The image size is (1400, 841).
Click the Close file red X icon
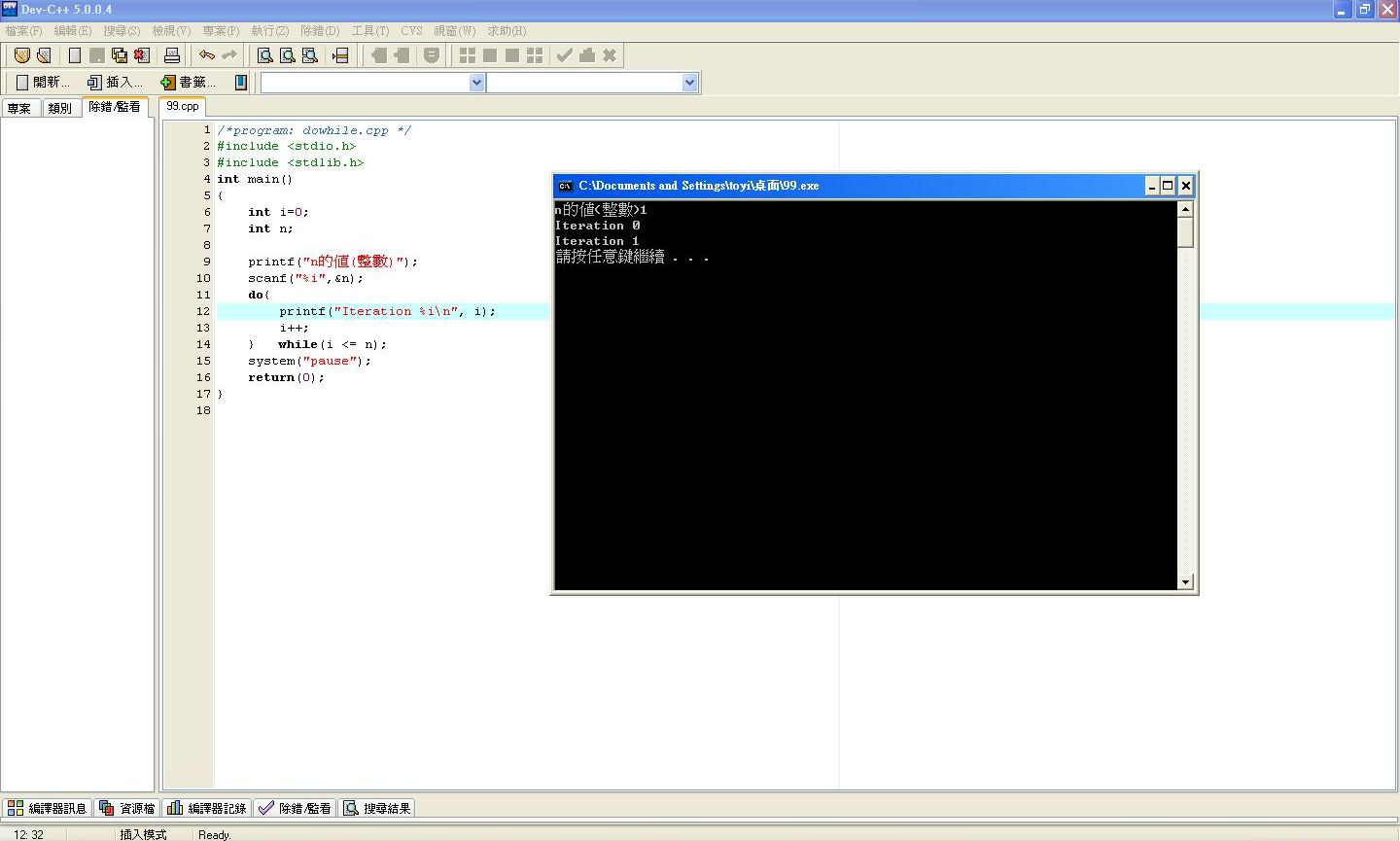[142, 55]
